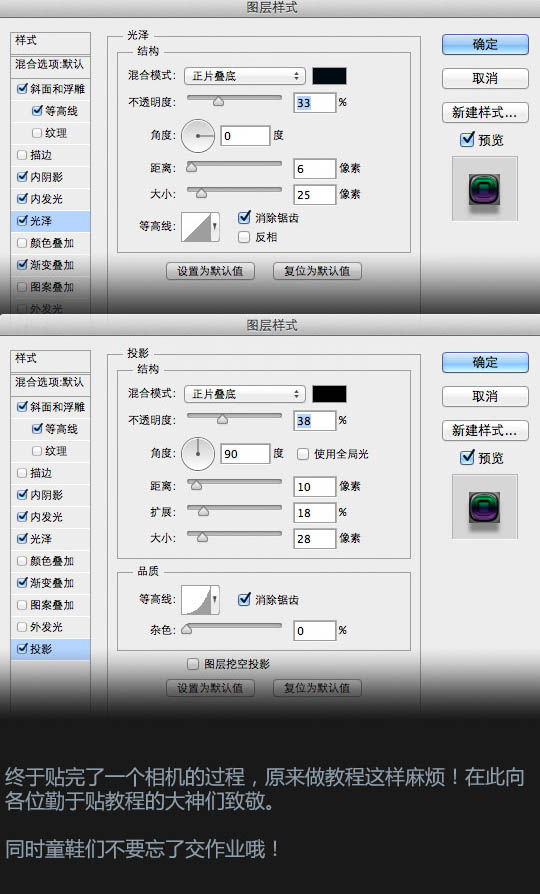Select the highlighted 光泽 row in top dialog

point(50,221)
